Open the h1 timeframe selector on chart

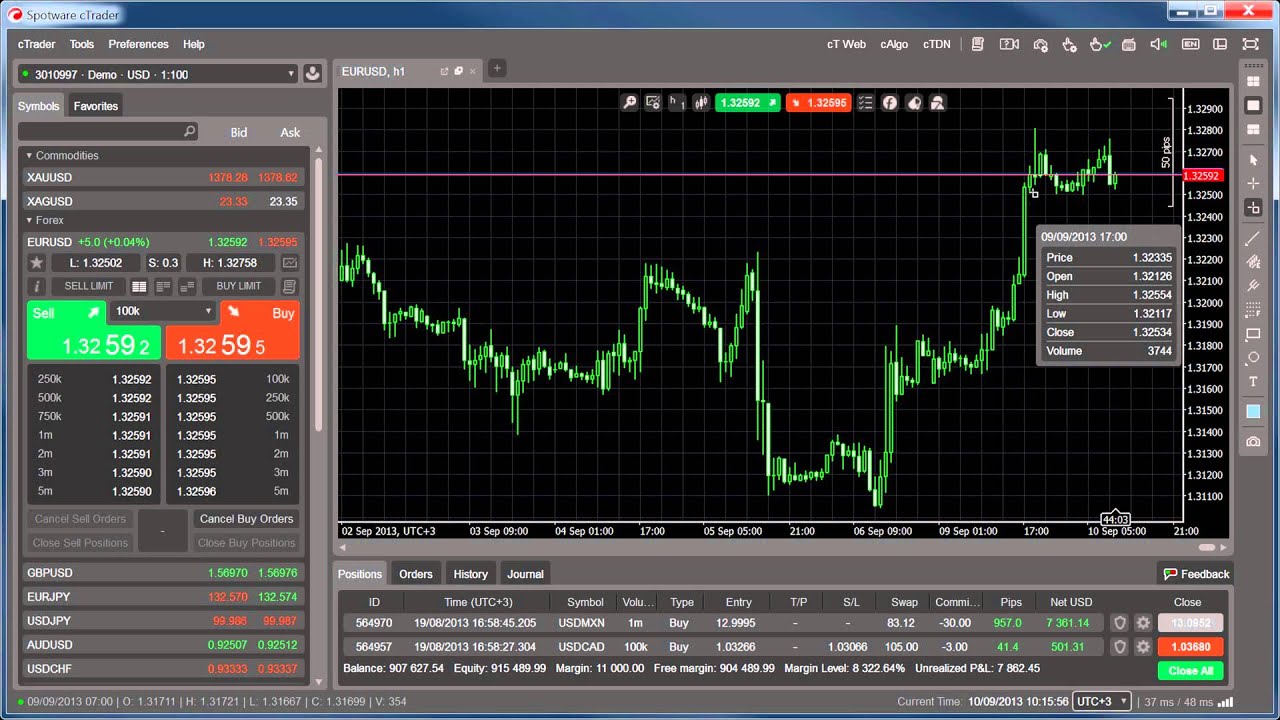click(x=678, y=102)
